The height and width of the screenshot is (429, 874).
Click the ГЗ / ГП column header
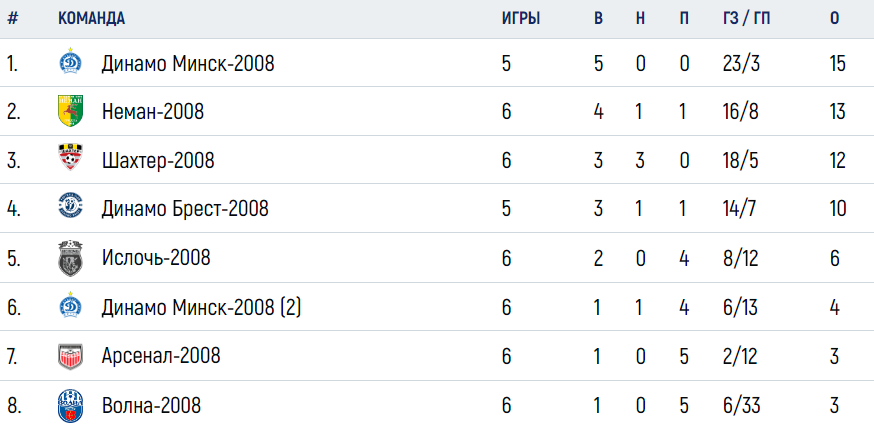tap(746, 18)
